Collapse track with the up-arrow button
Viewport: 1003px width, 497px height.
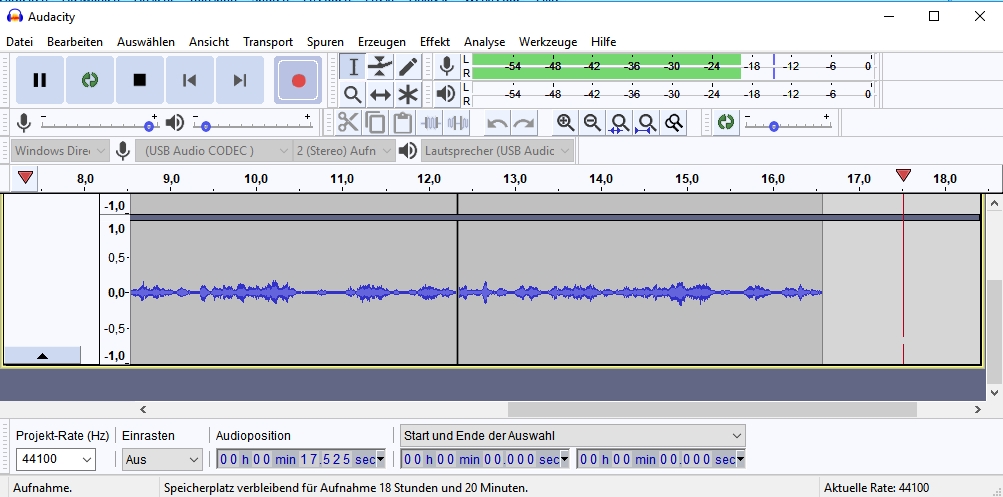click(42, 355)
